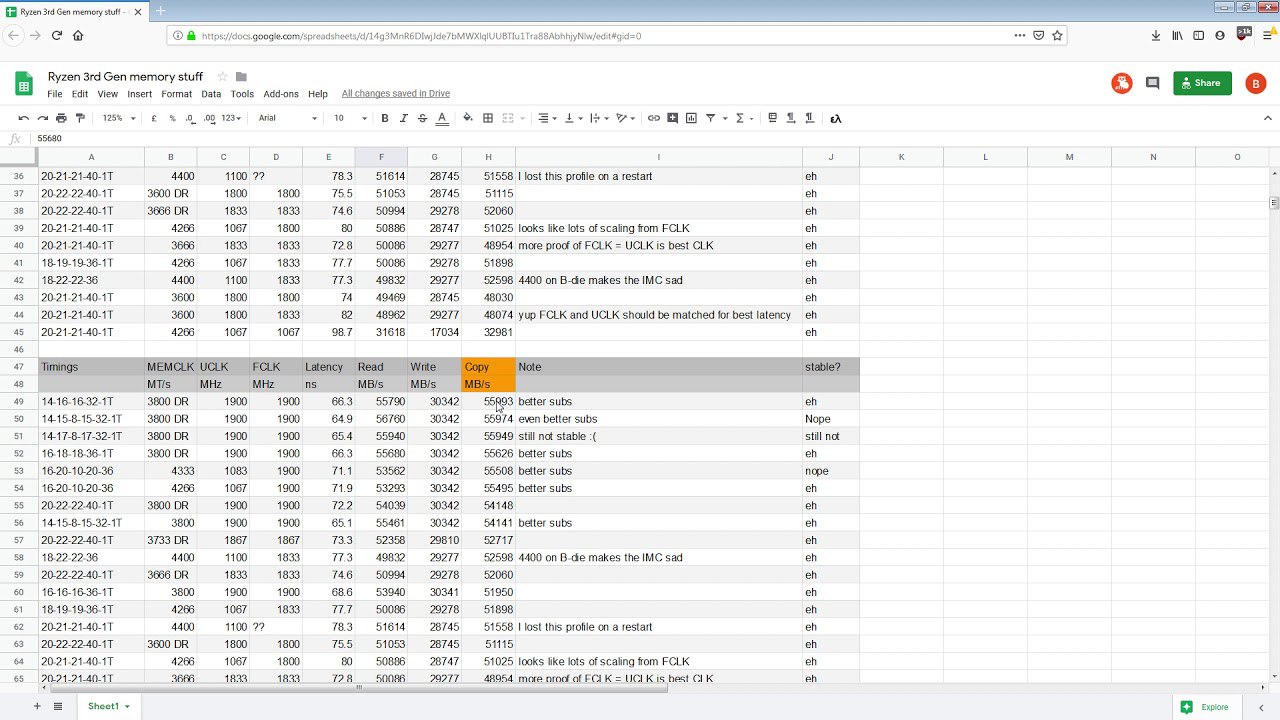The width and height of the screenshot is (1280, 720).
Task: Star the Ryzen 3rd Gen memory stuff document
Action: (x=222, y=77)
